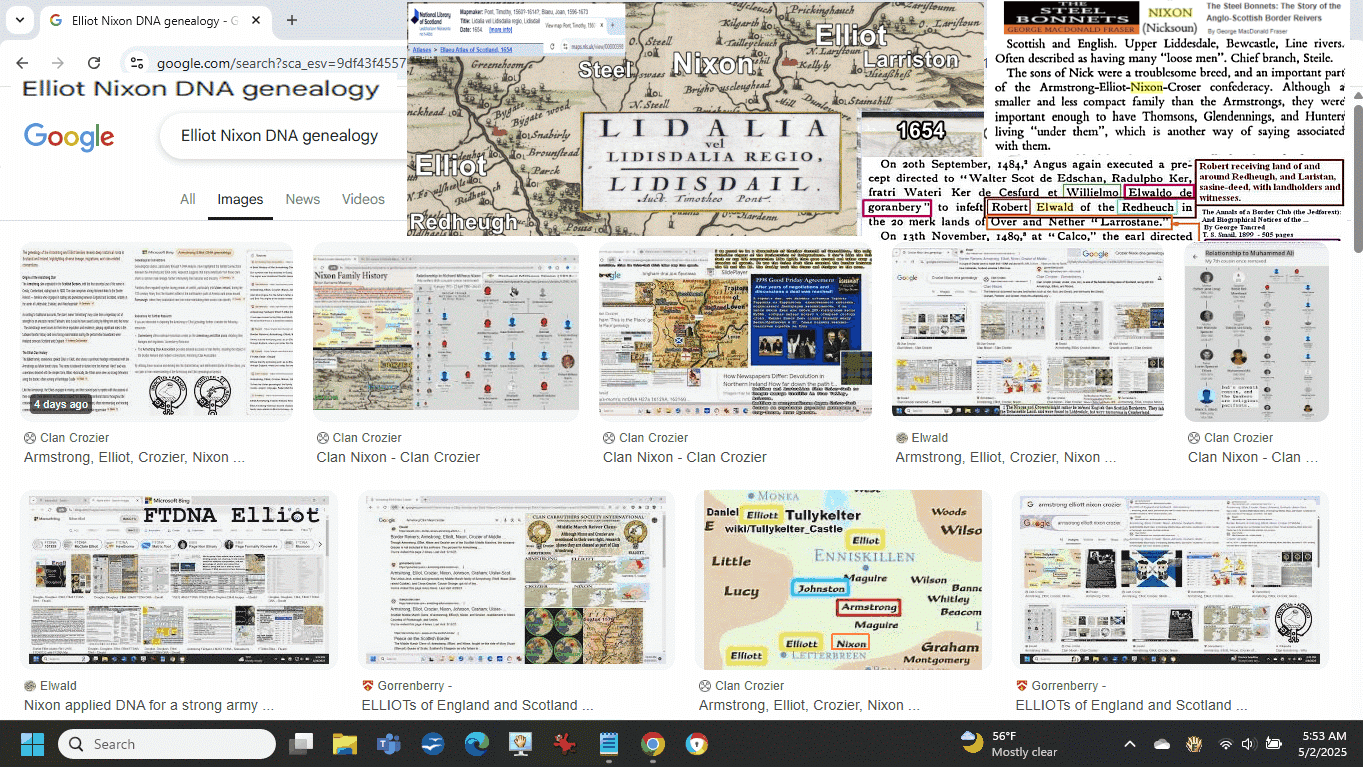
Task: Click the '4 days ago' badge
Action: 60,404
